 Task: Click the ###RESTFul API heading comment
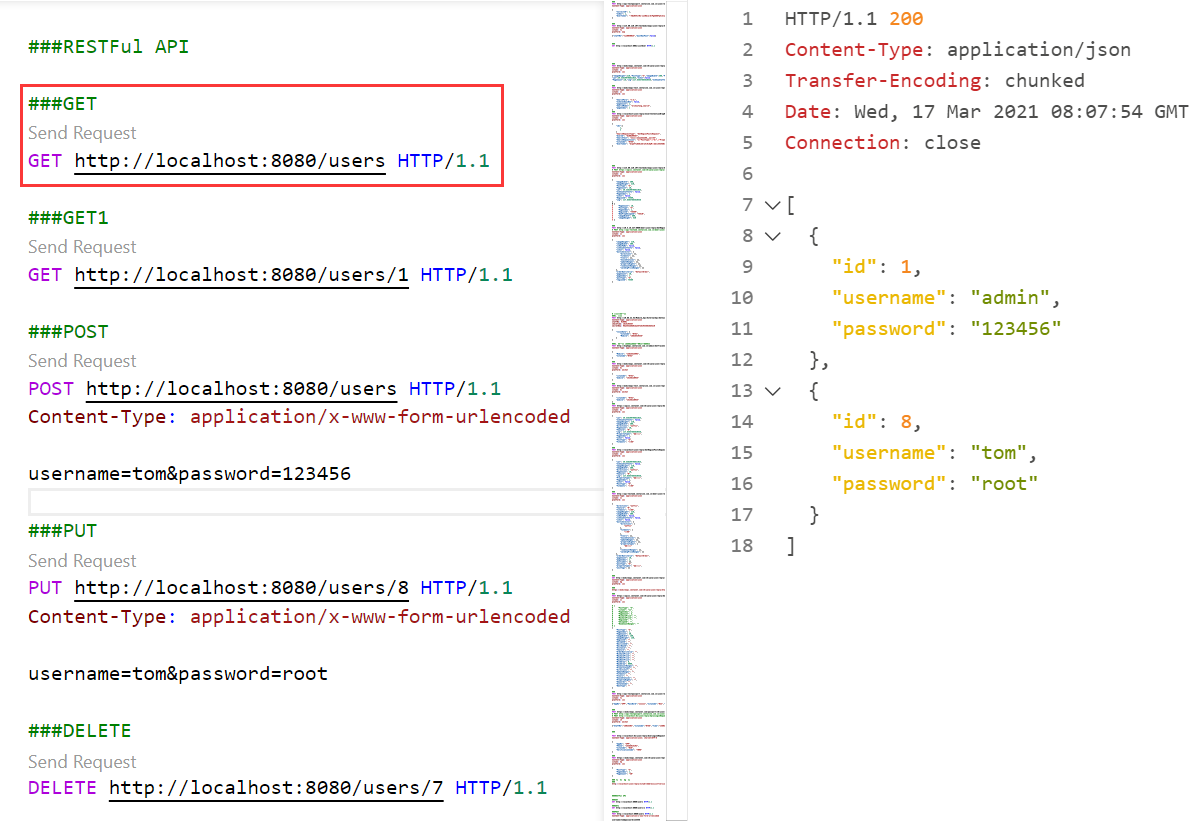click(108, 47)
